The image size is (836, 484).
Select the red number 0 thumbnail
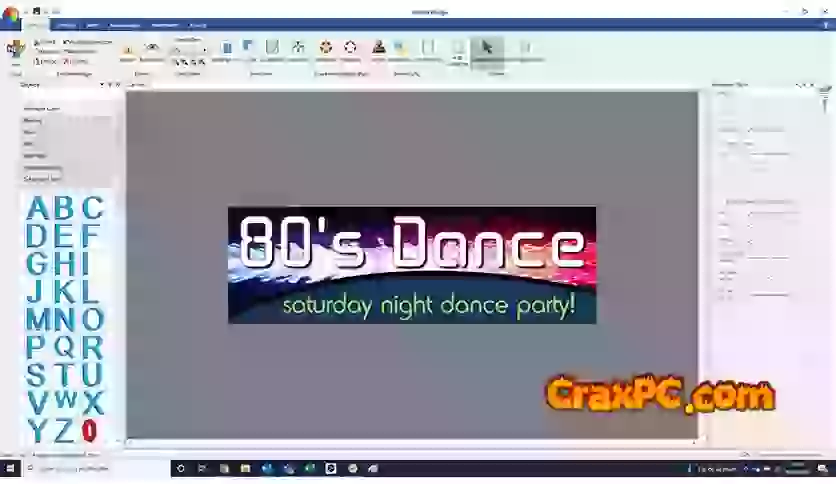tap(89, 430)
